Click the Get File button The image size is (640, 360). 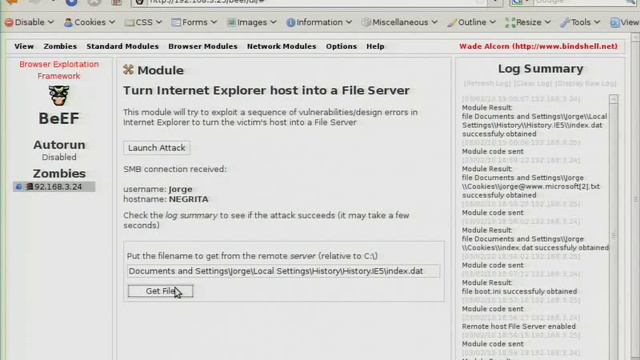(x=160, y=291)
